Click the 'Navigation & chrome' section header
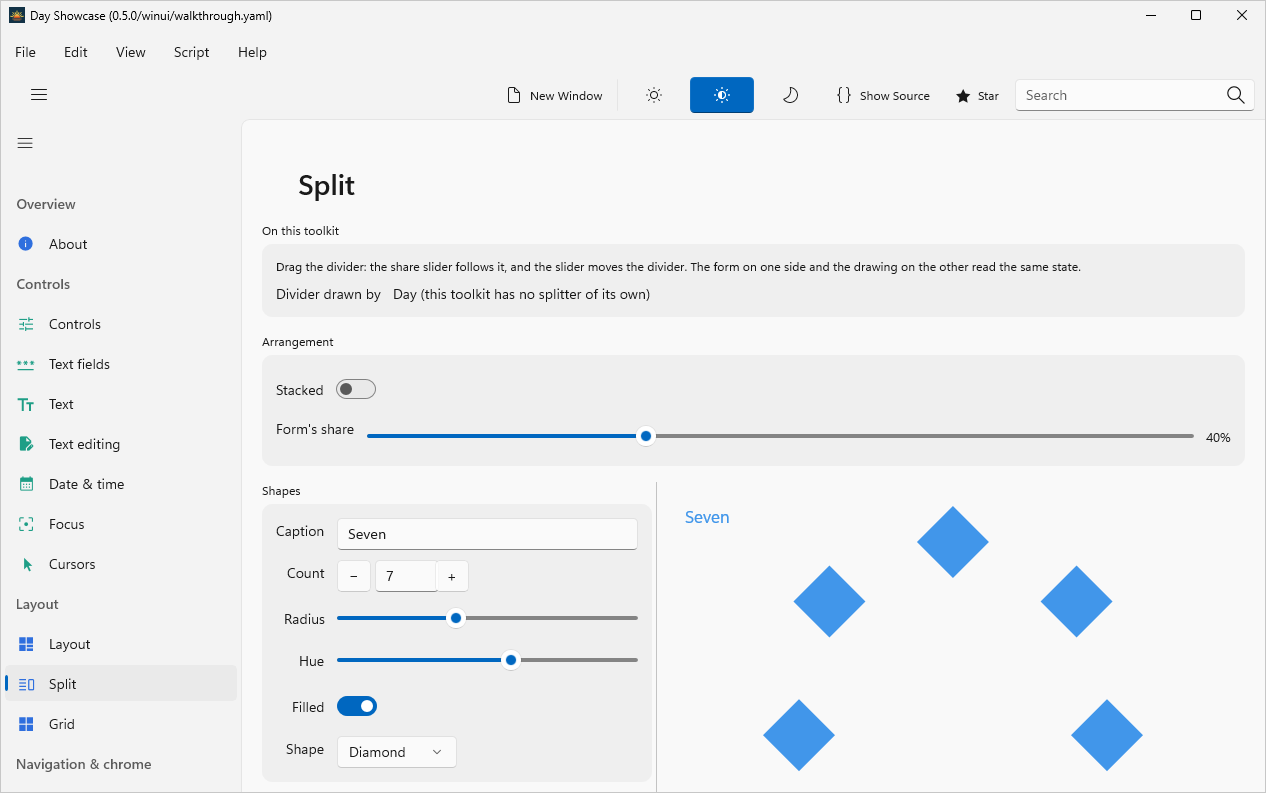 tap(84, 764)
